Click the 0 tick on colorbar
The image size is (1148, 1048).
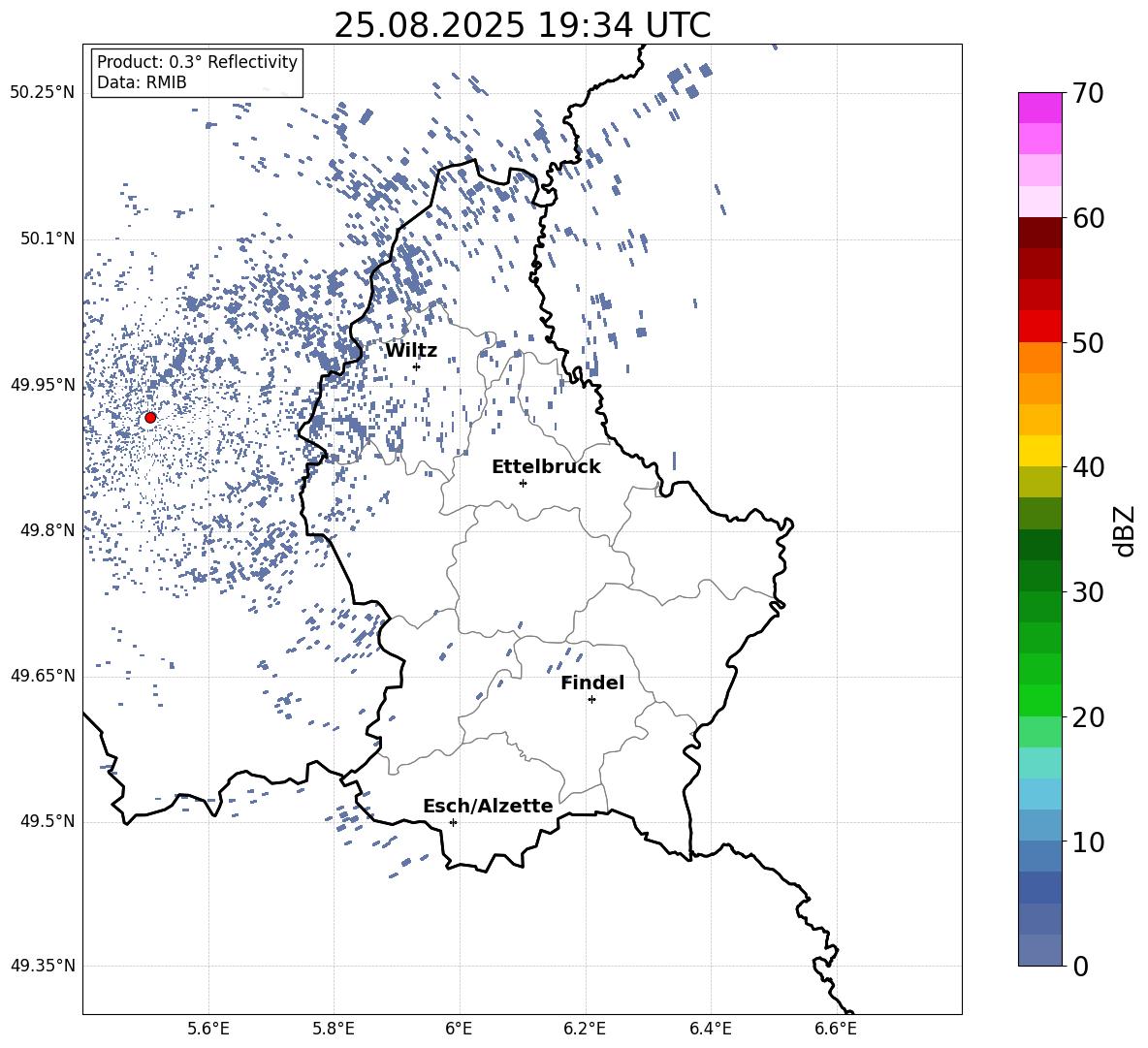tap(1080, 966)
